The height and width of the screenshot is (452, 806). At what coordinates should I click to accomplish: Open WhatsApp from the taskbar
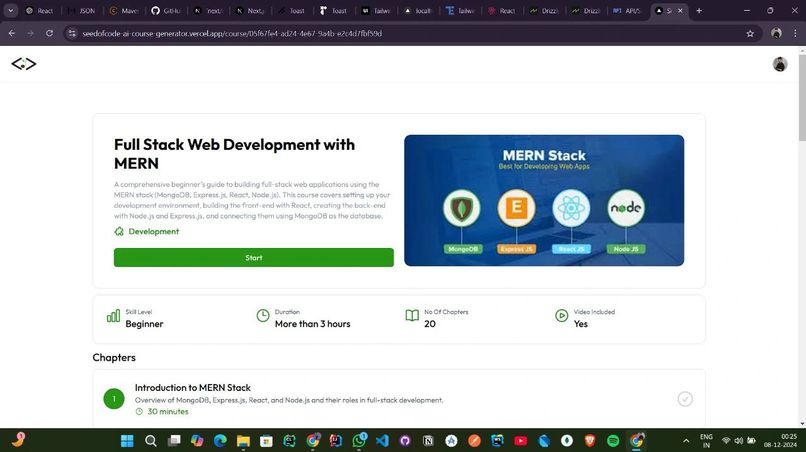[x=359, y=440]
